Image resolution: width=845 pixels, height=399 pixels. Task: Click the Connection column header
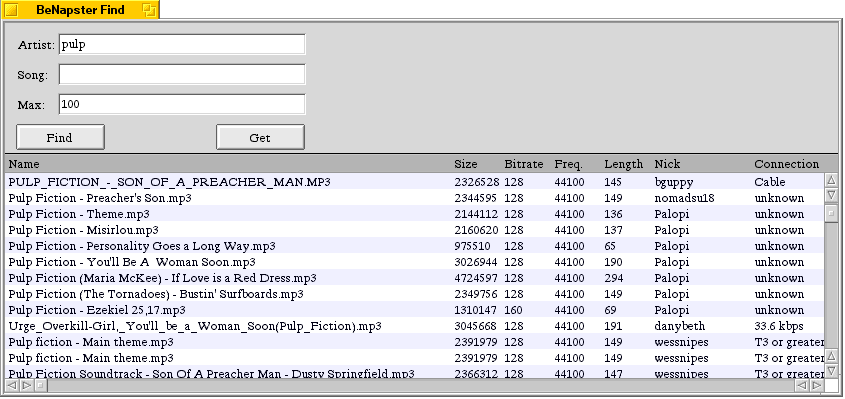click(786, 164)
